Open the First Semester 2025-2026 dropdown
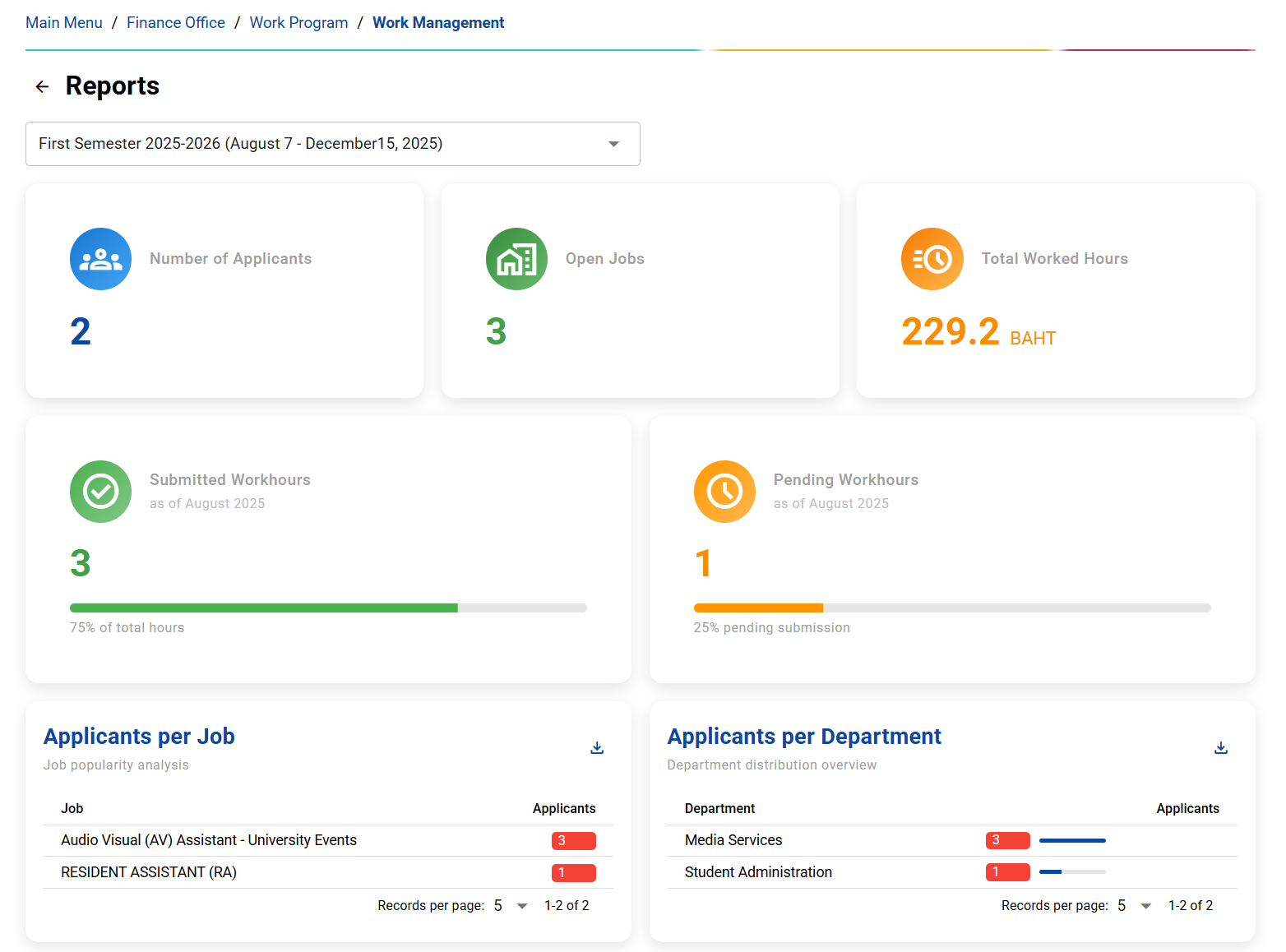Image resolution: width=1286 pixels, height=952 pixels. [x=332, y=144]
